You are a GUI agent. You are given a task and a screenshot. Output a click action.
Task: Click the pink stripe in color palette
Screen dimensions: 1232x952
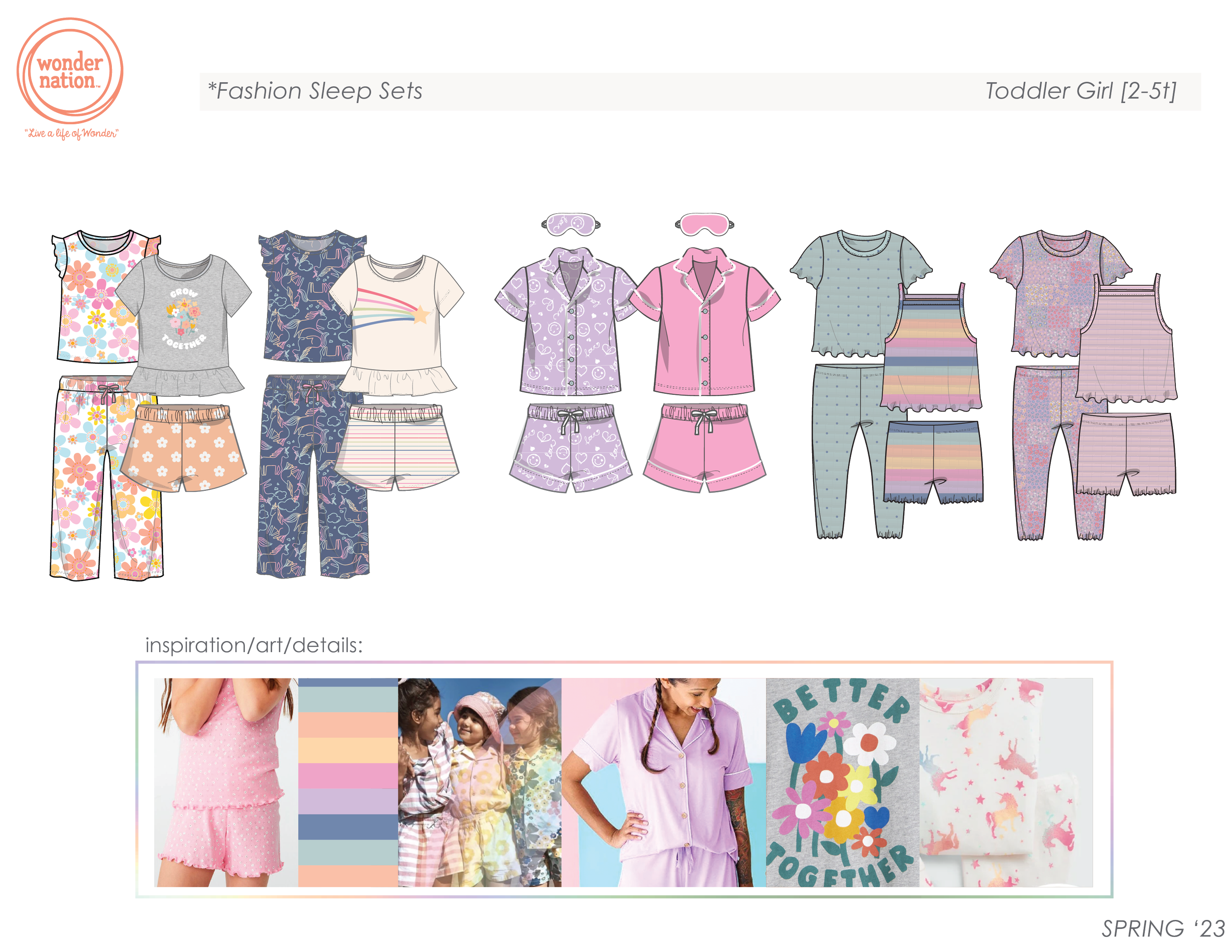347,776
